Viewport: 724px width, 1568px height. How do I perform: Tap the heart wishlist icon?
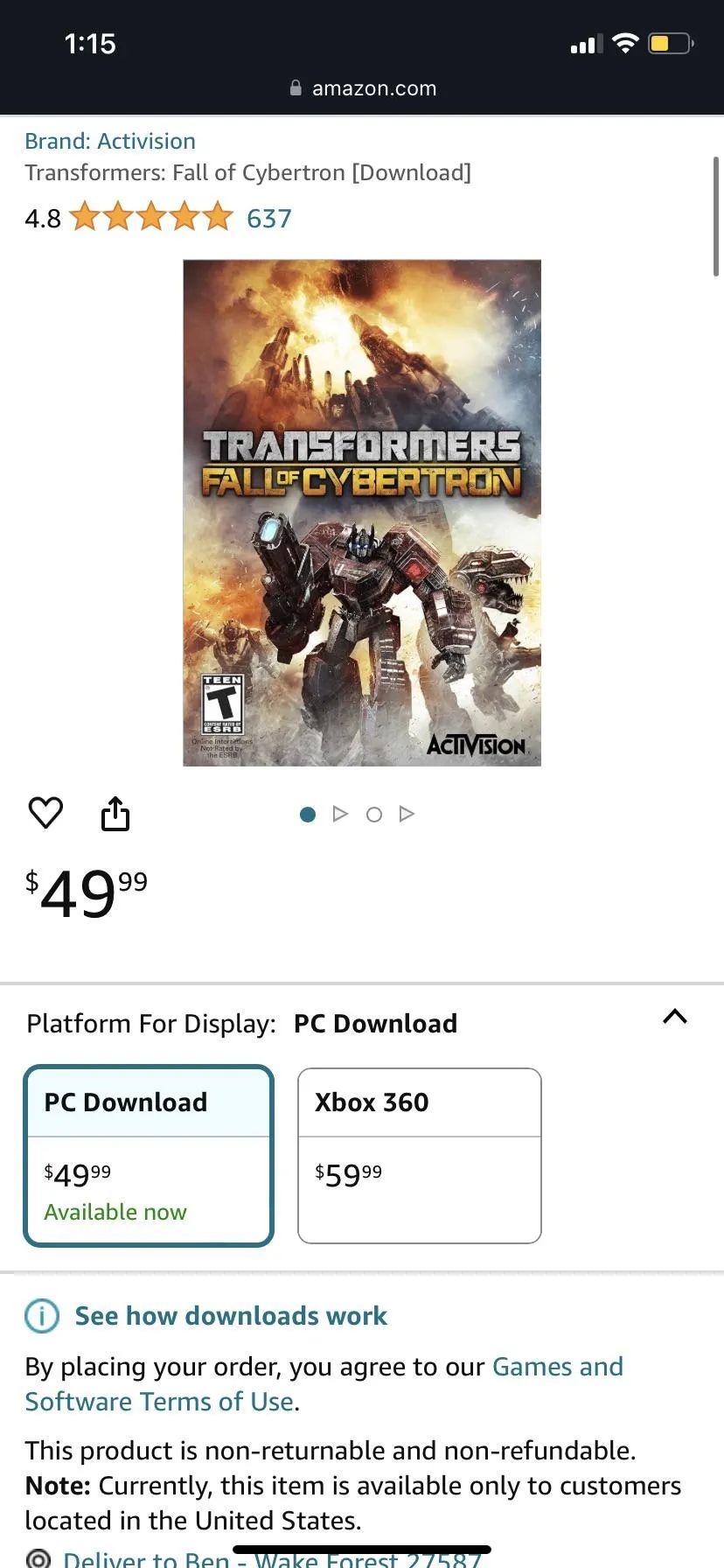coord(45,813)
